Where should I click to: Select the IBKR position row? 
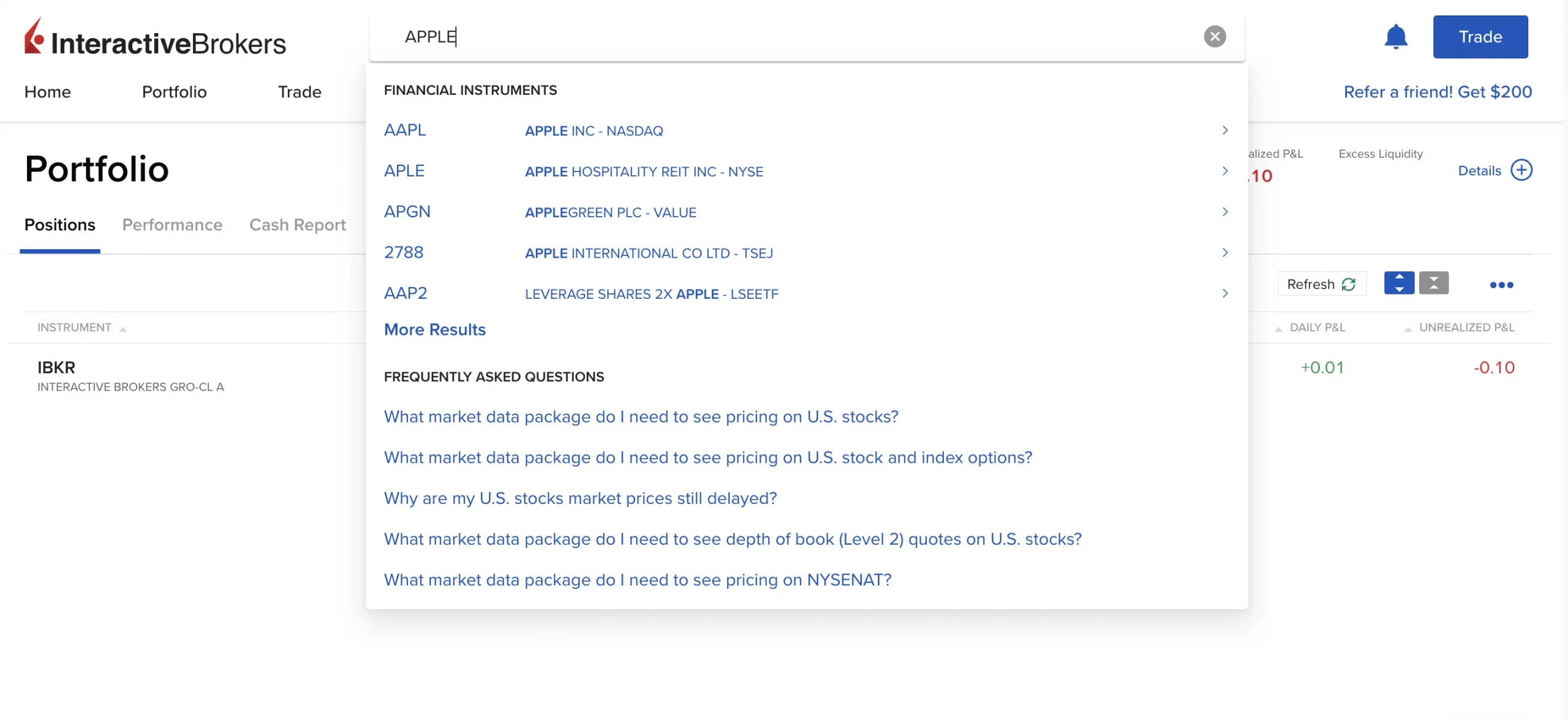point(778,376)
